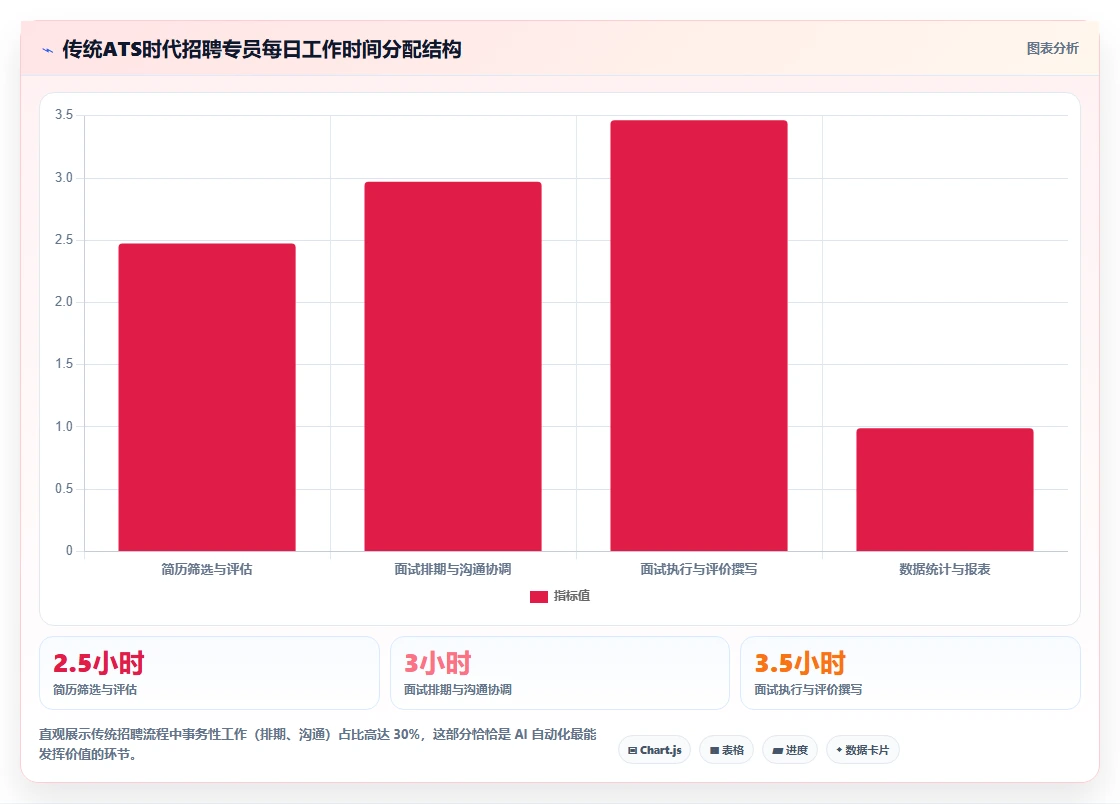
Task: Select the 进度 tag chip
Action: click(790, 750)
